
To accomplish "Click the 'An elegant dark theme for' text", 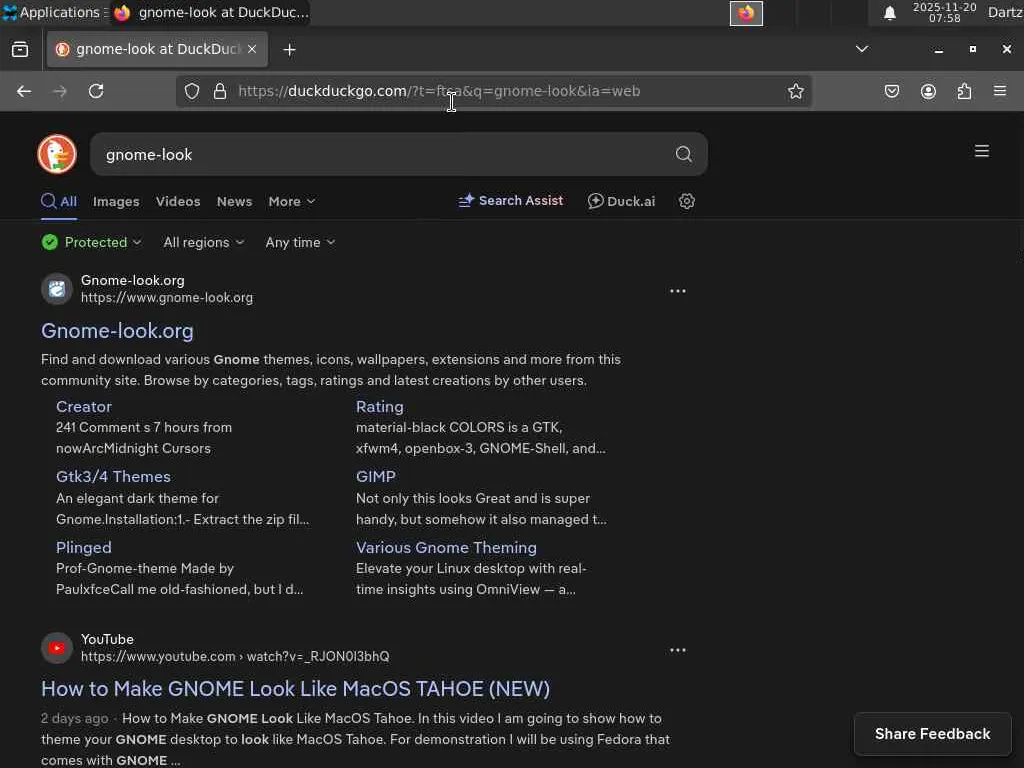I will [137, 498].
